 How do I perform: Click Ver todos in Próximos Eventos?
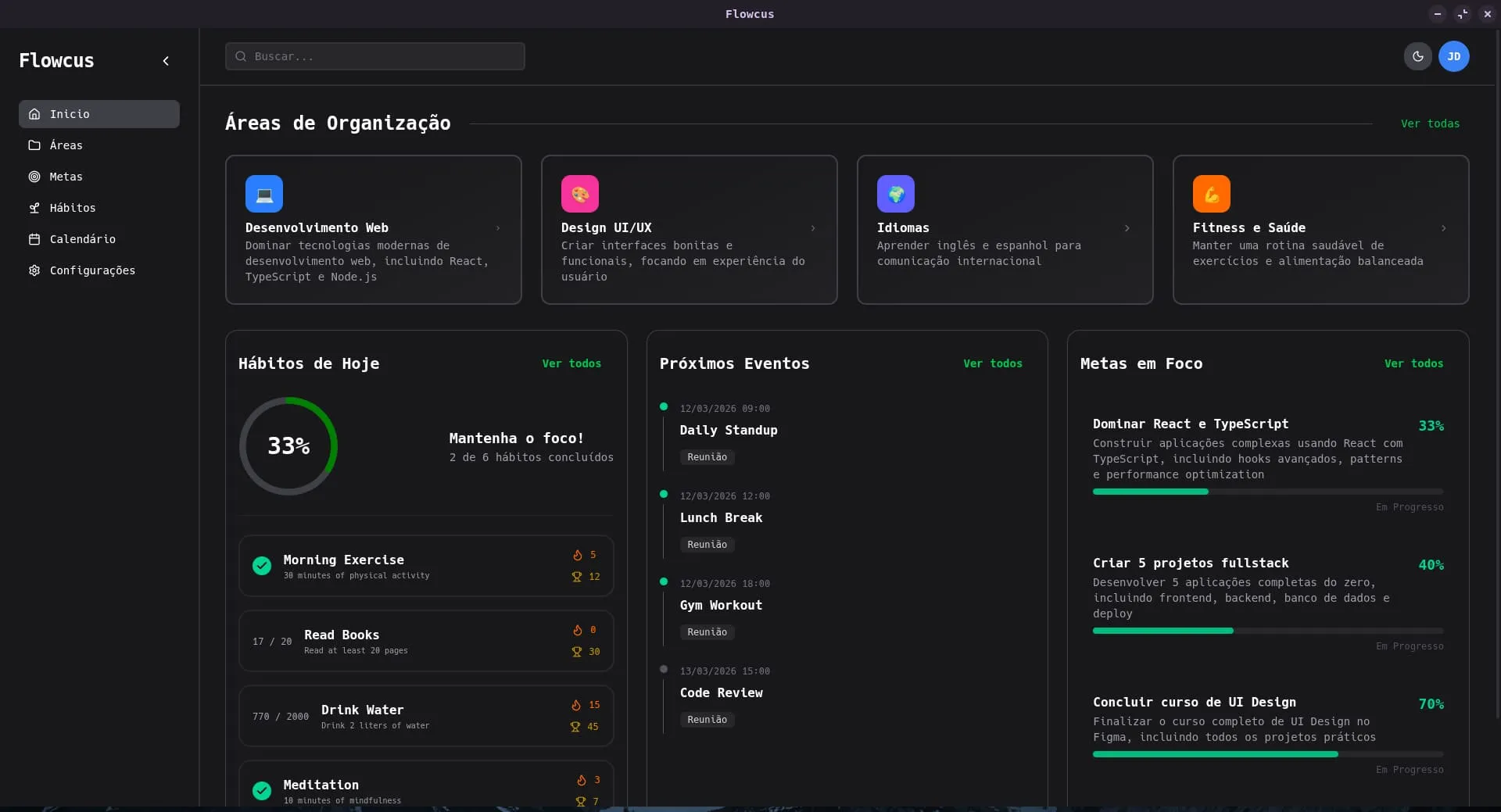click(992, 363)
